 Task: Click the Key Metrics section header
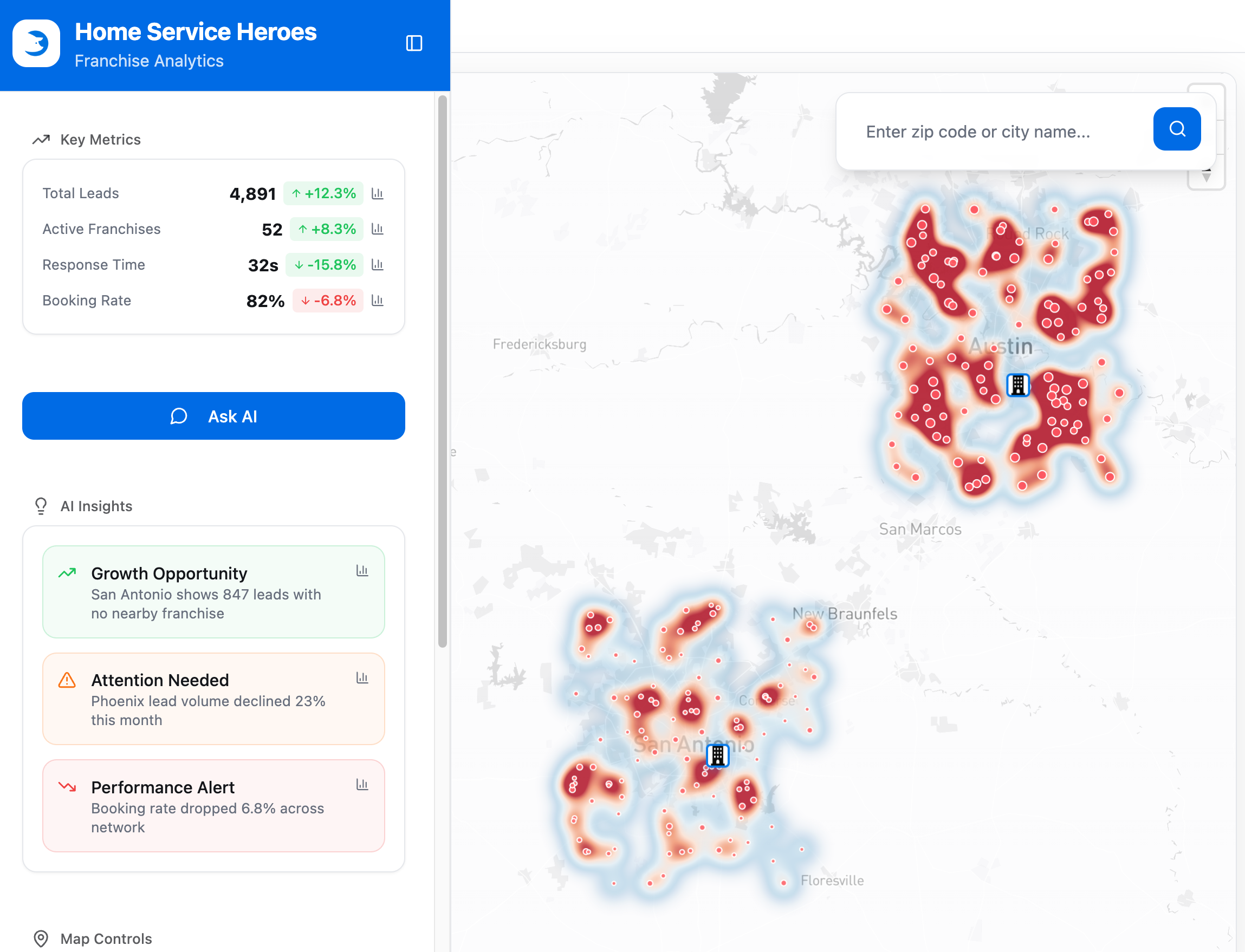click(100, 139)
